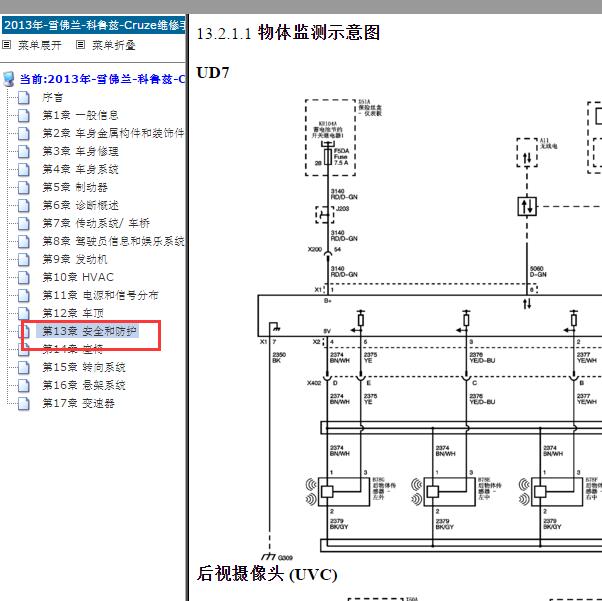The width and height of the screenshot is (602, 601).
Task: Open 第15章 转向系统 chapter
Action: (84, 368)
